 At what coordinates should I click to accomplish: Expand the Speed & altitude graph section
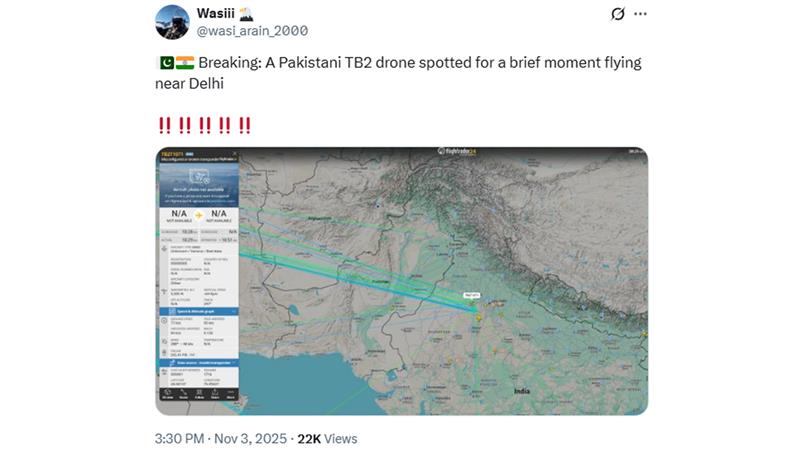tap(199, 311)
